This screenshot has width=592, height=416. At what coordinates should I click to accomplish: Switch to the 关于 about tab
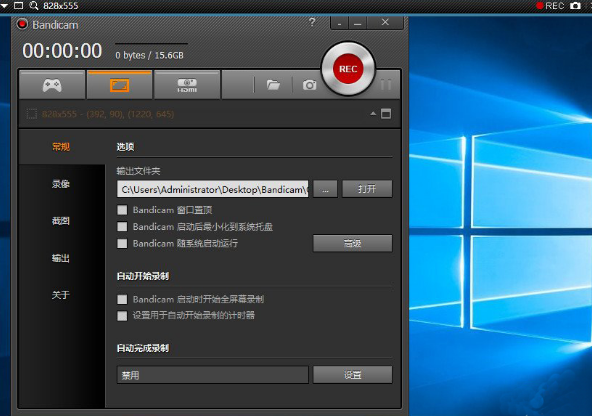(x=61, y=295)
